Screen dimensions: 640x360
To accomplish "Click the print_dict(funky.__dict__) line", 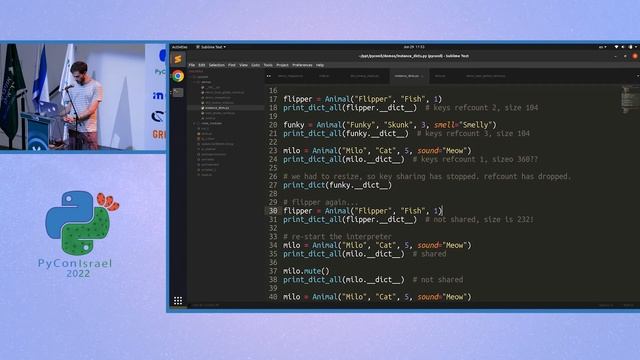I will [337, 185].
